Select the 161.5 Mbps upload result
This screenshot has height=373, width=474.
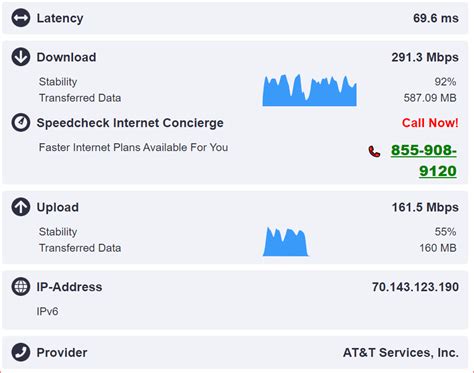tap(425, 207)
